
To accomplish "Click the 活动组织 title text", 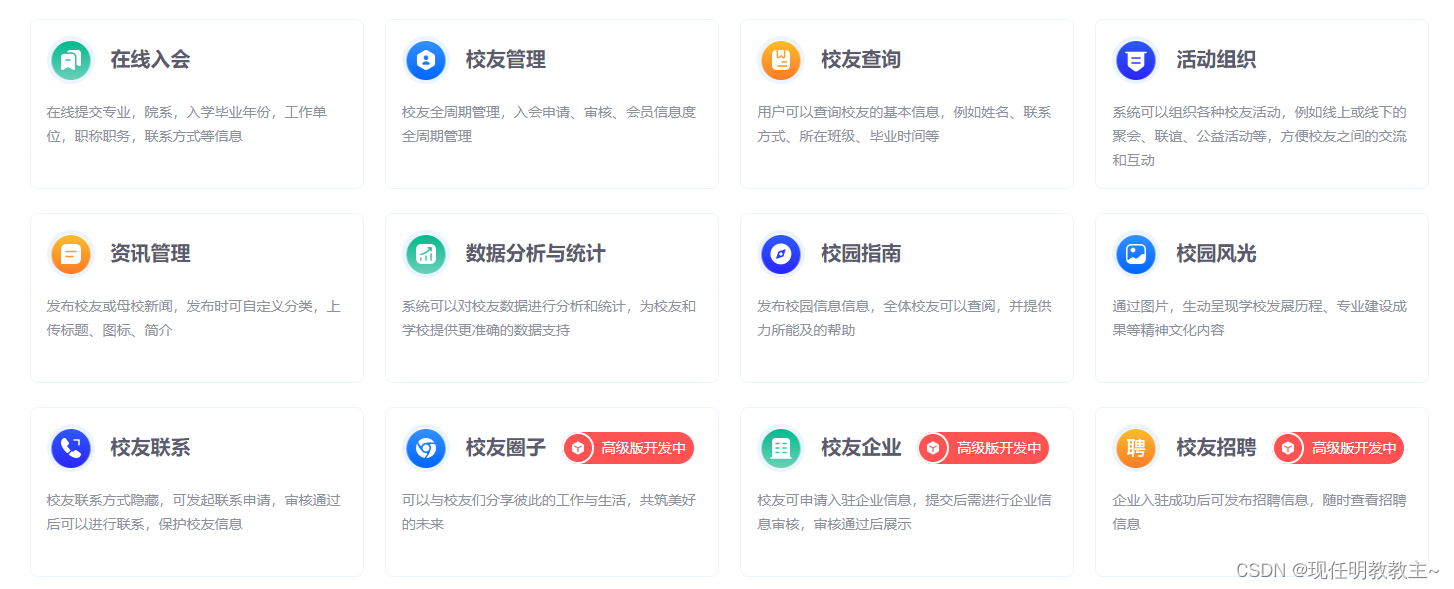I will click(1214, 60).
